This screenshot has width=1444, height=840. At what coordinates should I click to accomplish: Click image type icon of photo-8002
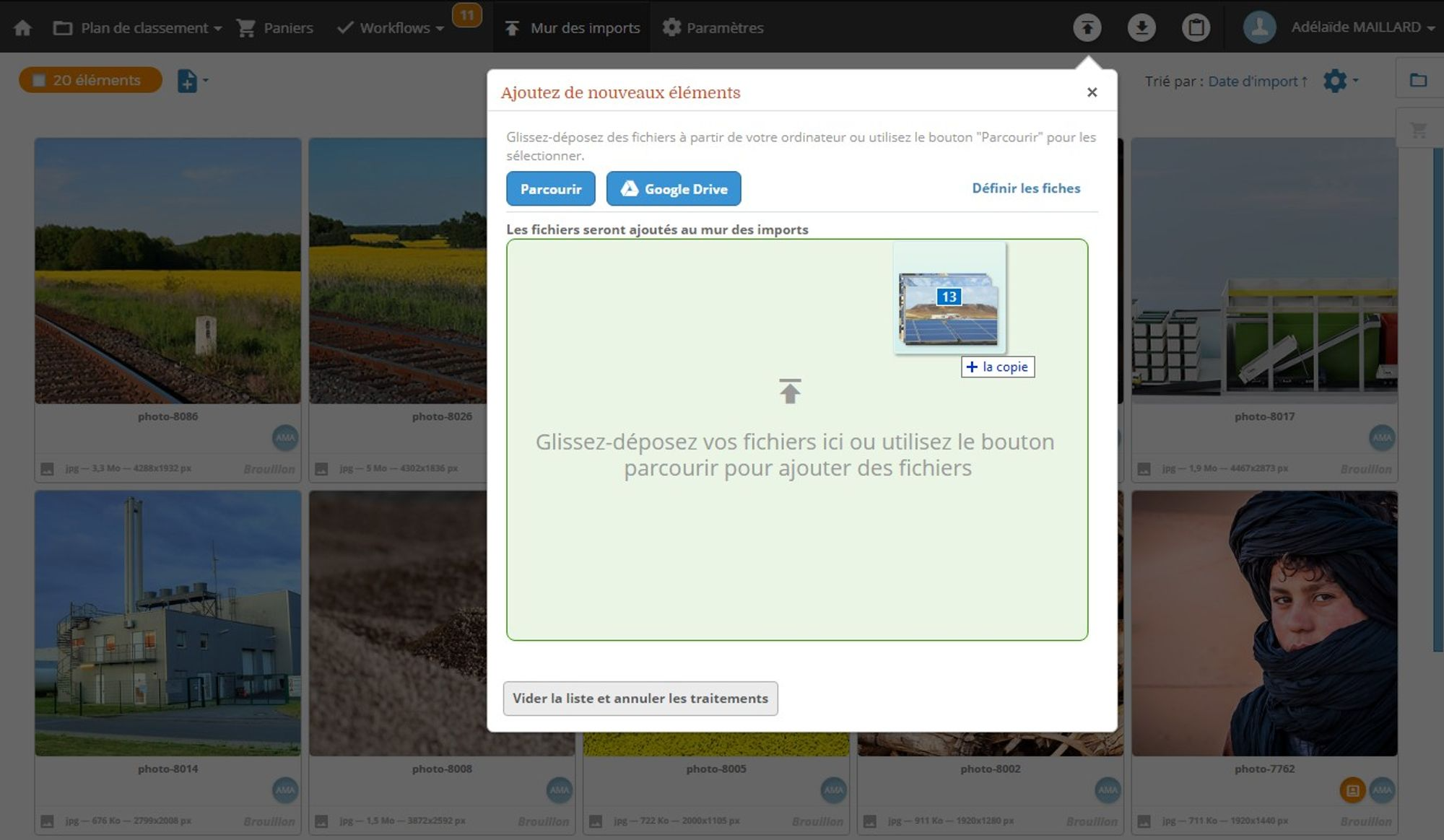[871, 821]
